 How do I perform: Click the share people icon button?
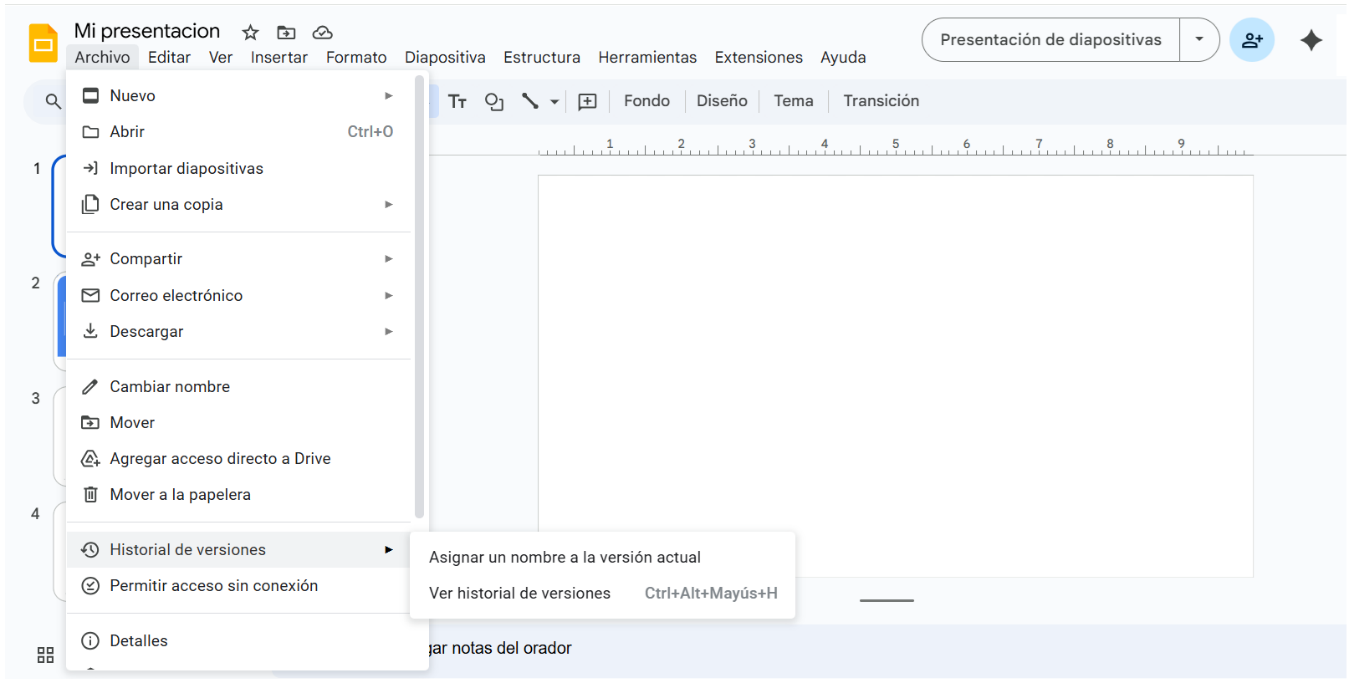point(1252,40)
